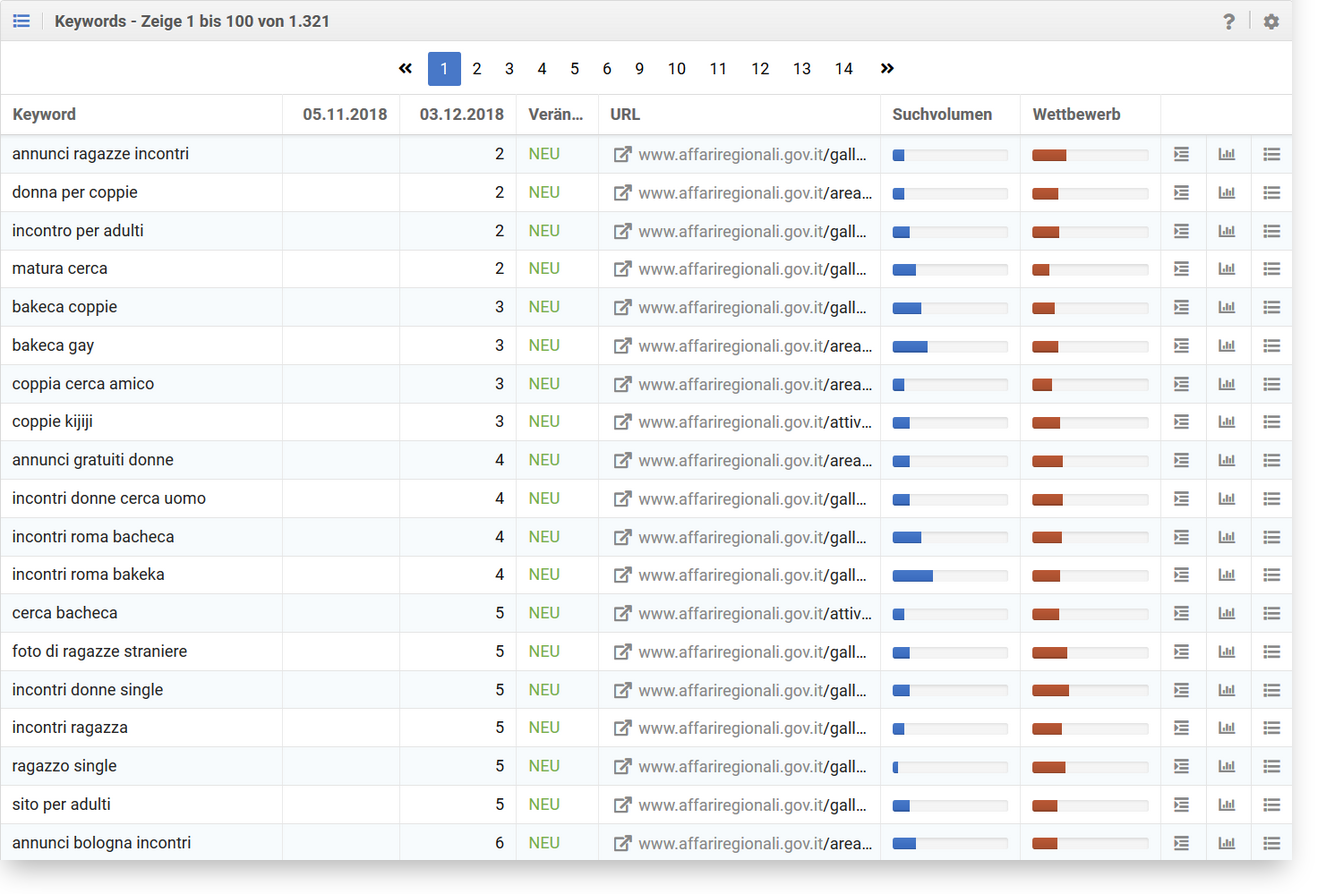Viewport: 1325px width, 894px height.
Task: Go to first page with double arrow
Action: coord(405,69)
